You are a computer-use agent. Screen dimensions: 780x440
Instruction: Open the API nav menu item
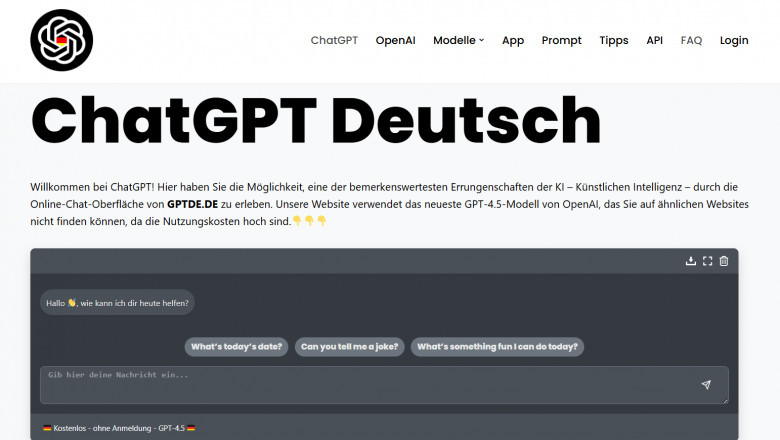655,40
